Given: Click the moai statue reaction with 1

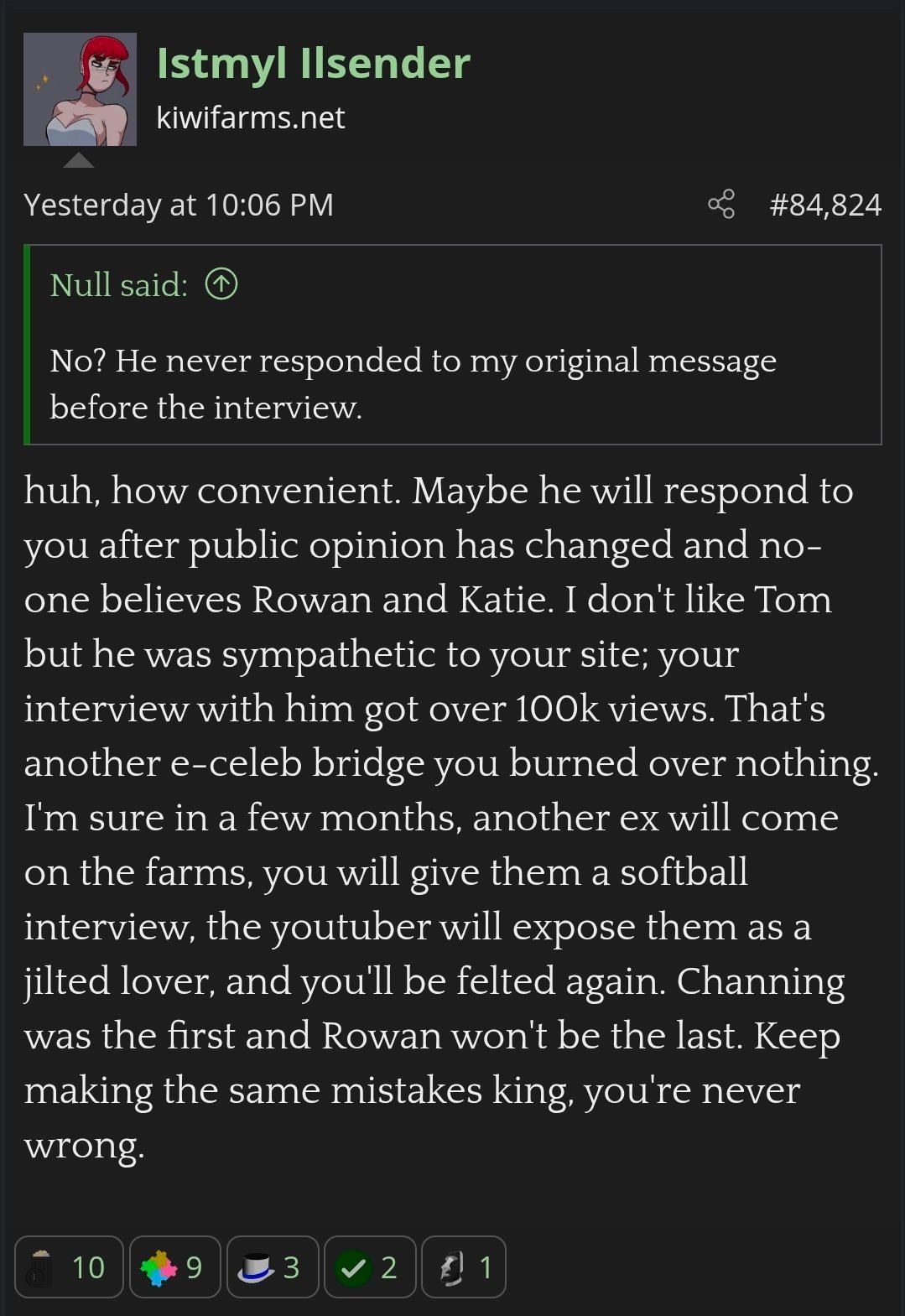Looking at the screenshot, I should [x=463, y=1267].
